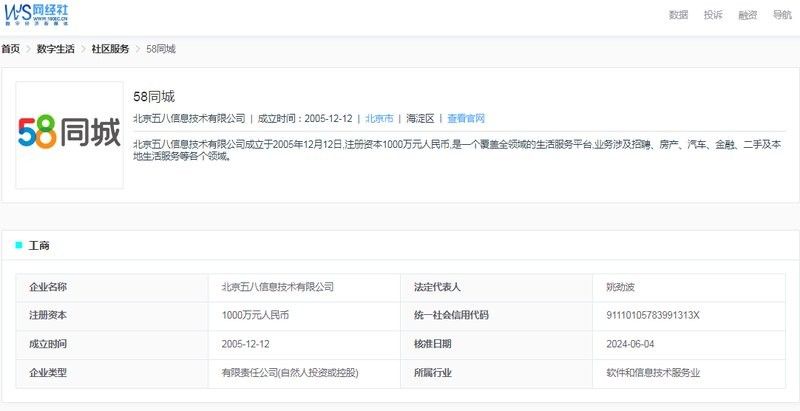Select the legal representative name 姚劲波
The width and height of the screenshot is (800, 411).
click(x=620, y=287)
